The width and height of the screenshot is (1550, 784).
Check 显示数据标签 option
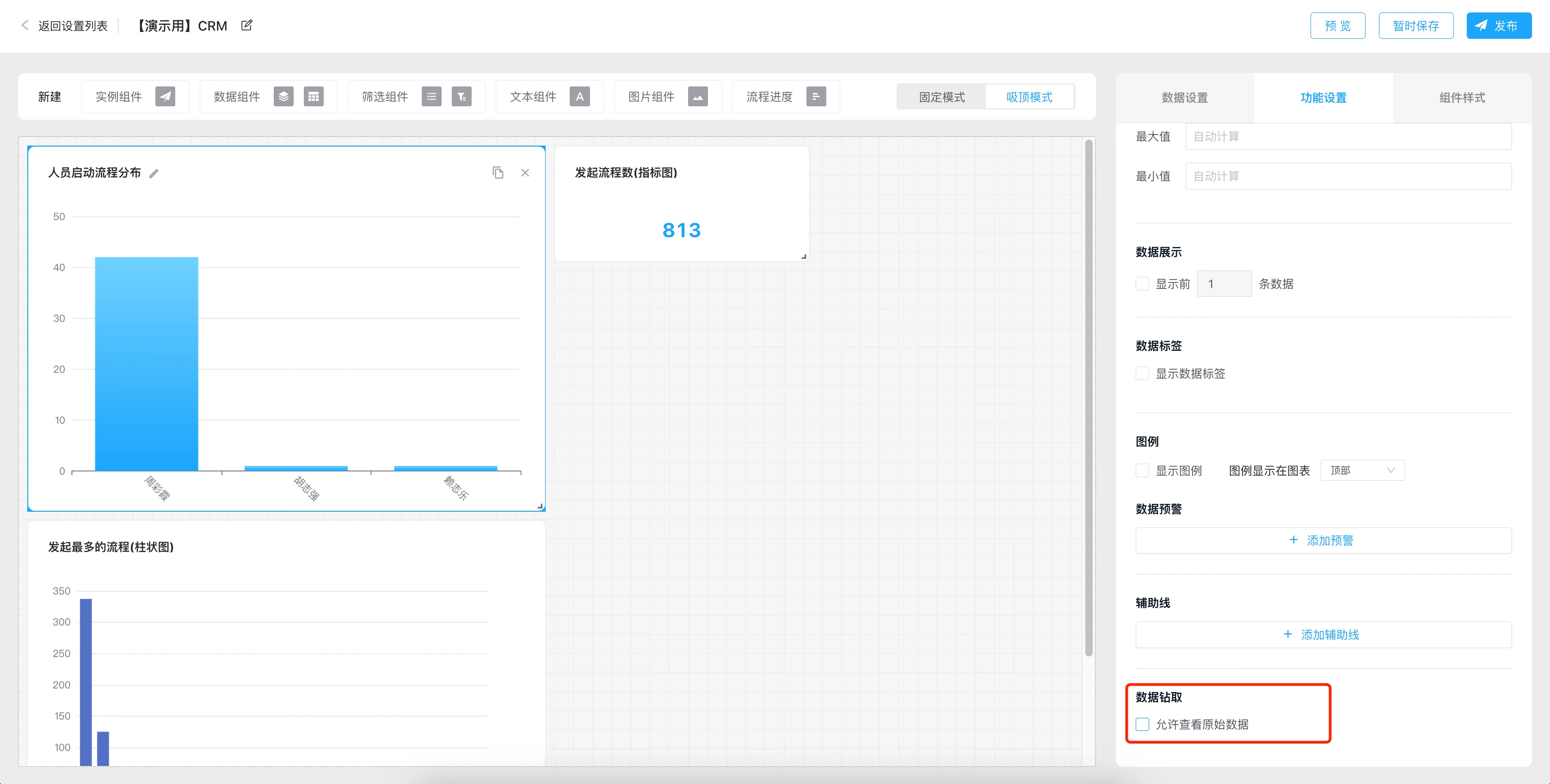click(1143, 373)
